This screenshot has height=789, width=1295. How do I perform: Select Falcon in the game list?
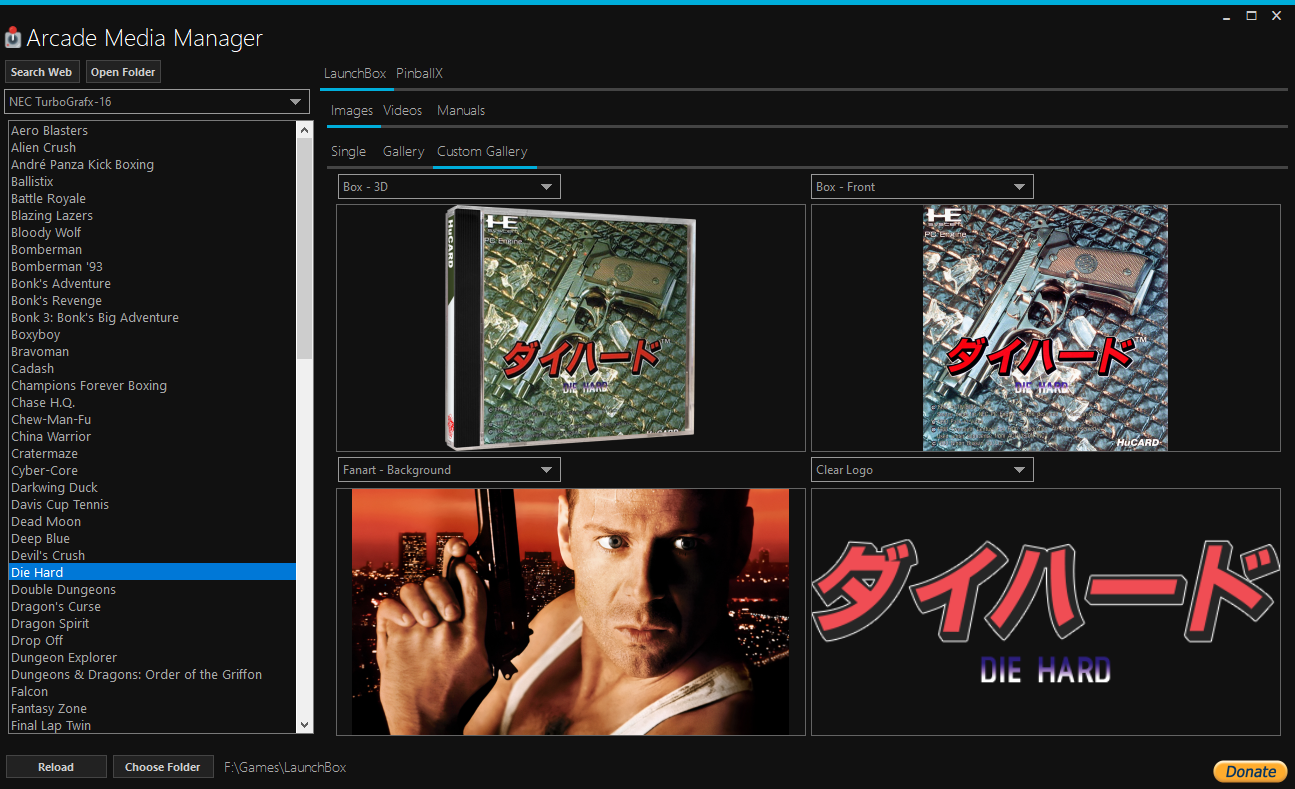[152, 692]
